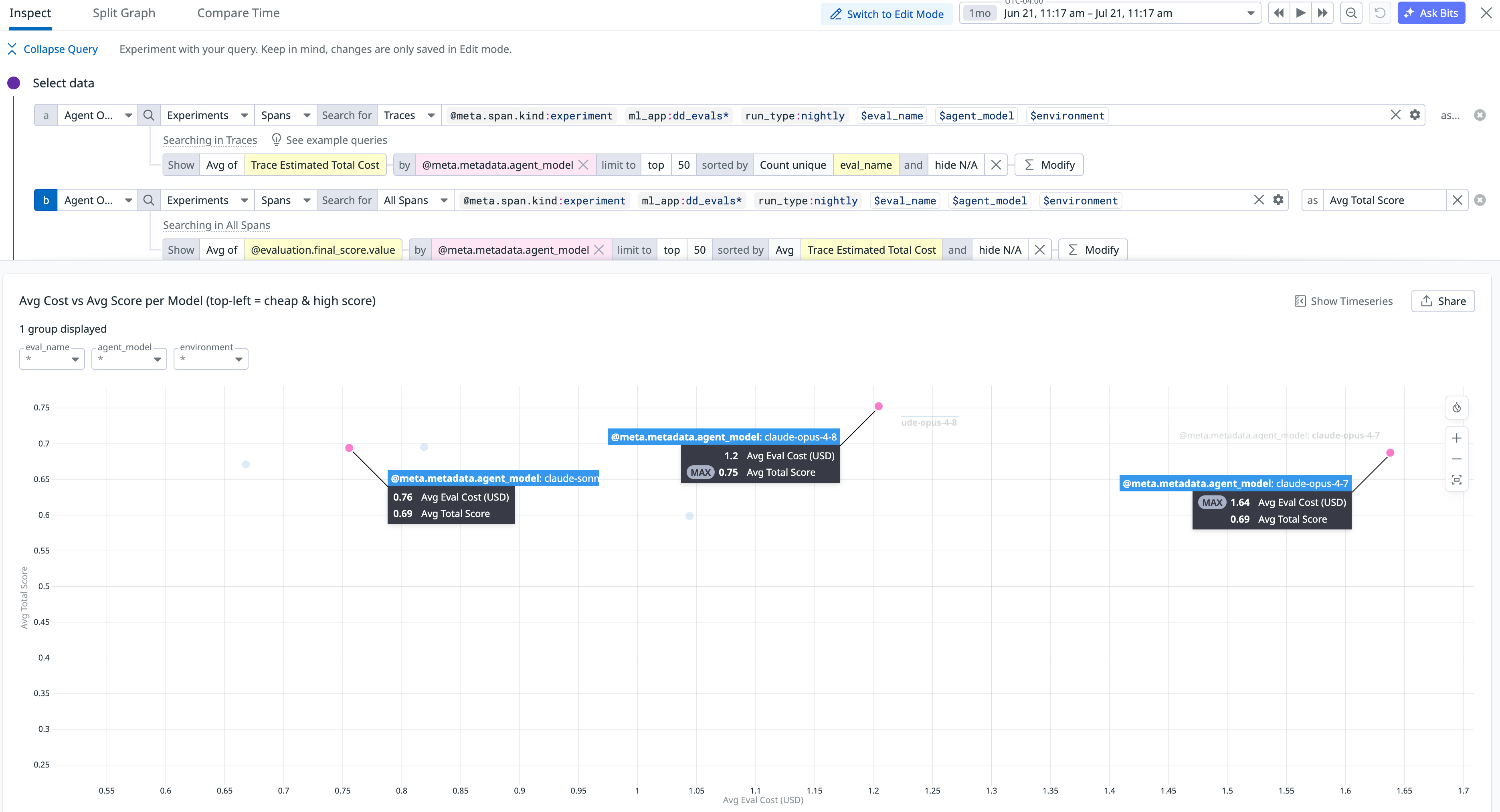
Task: Click hide N/A option in query a
Action: click(956, 165)
